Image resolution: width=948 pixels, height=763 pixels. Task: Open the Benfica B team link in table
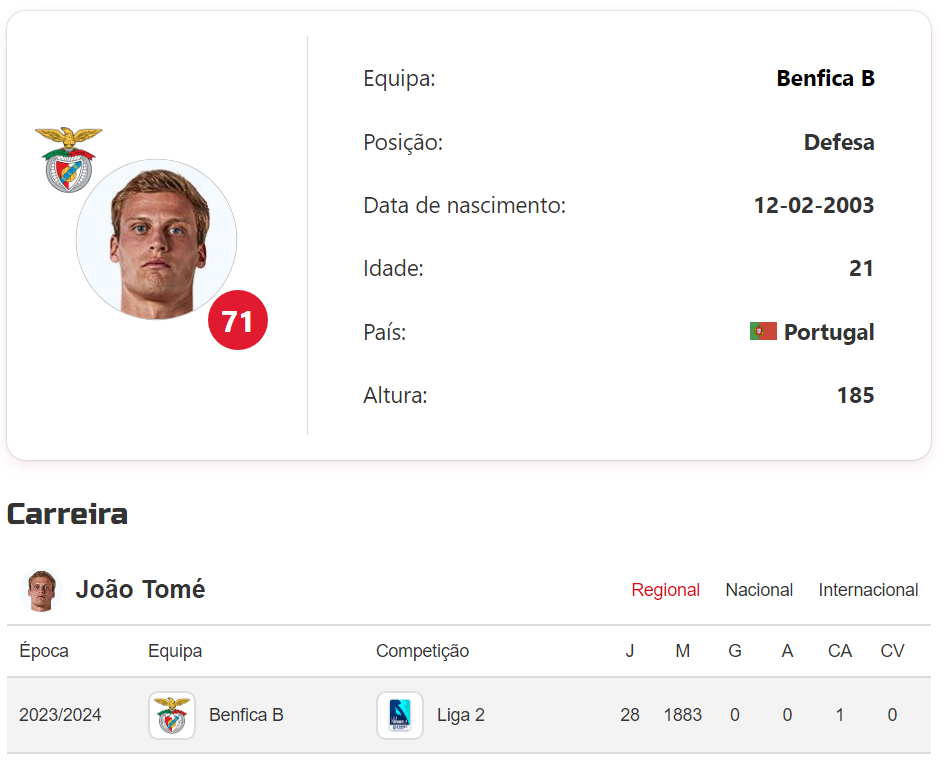(x=246, y=715)
